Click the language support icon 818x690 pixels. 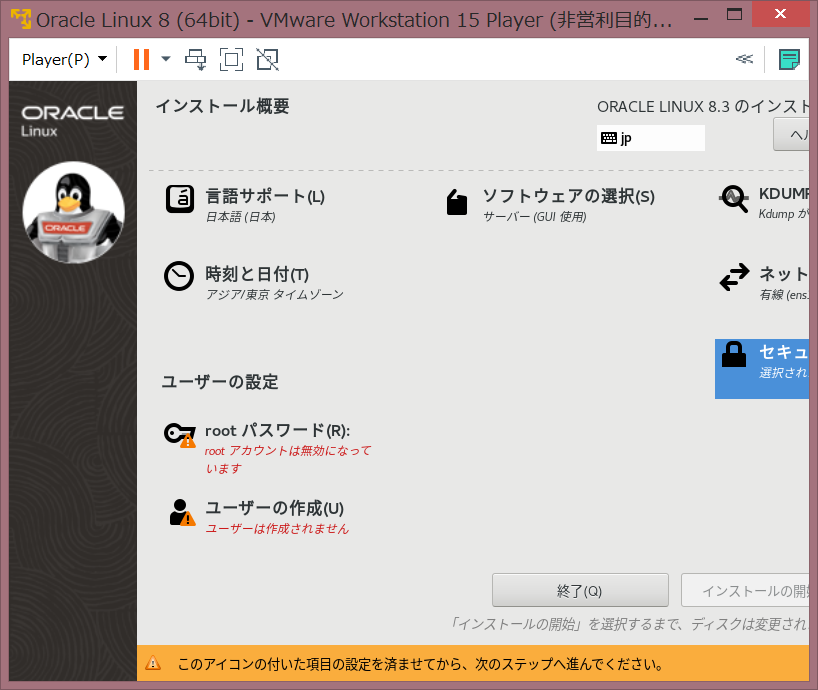click(x=180, y=199)
